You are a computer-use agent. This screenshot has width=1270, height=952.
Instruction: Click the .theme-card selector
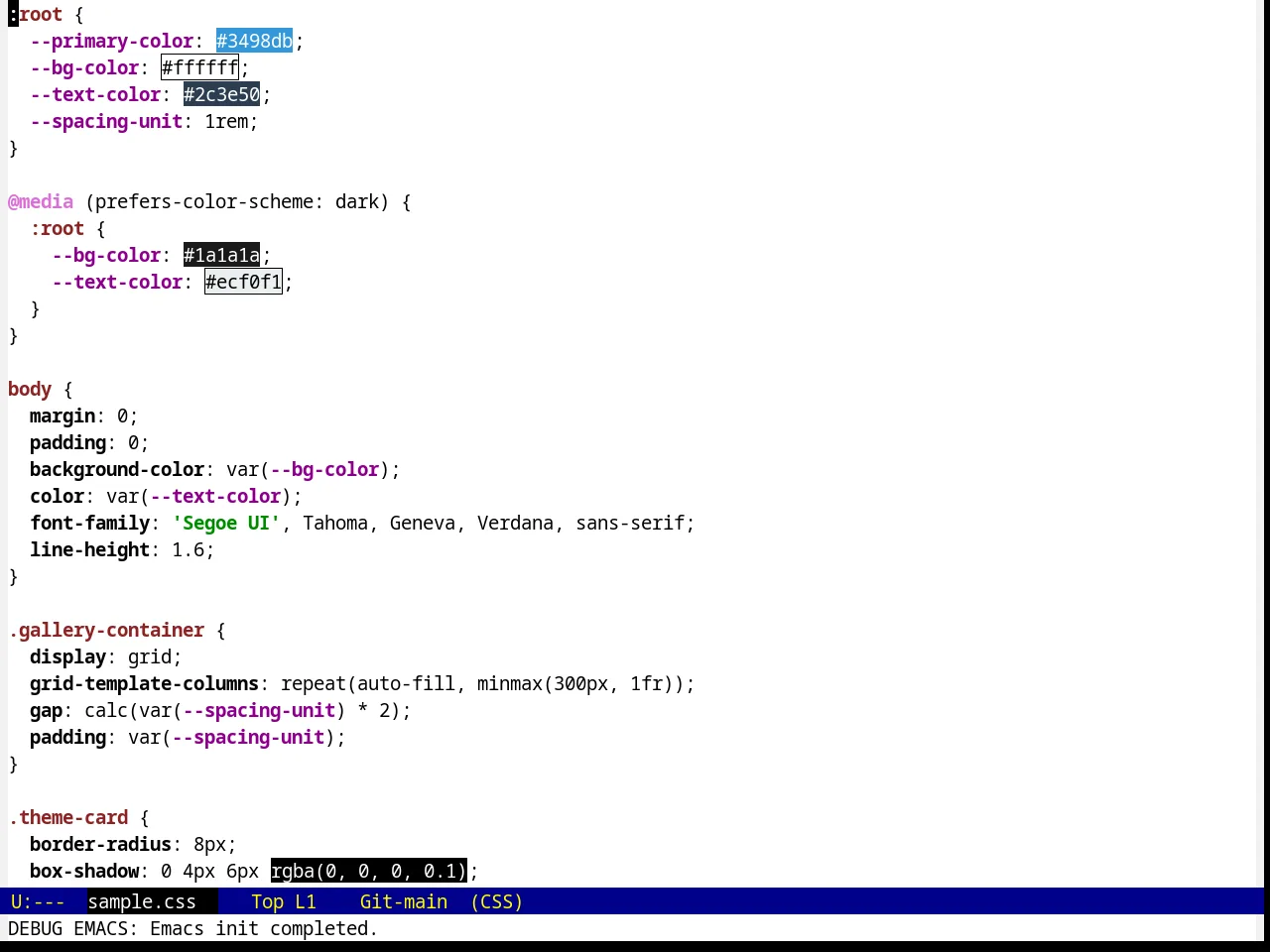click(67, 817)
